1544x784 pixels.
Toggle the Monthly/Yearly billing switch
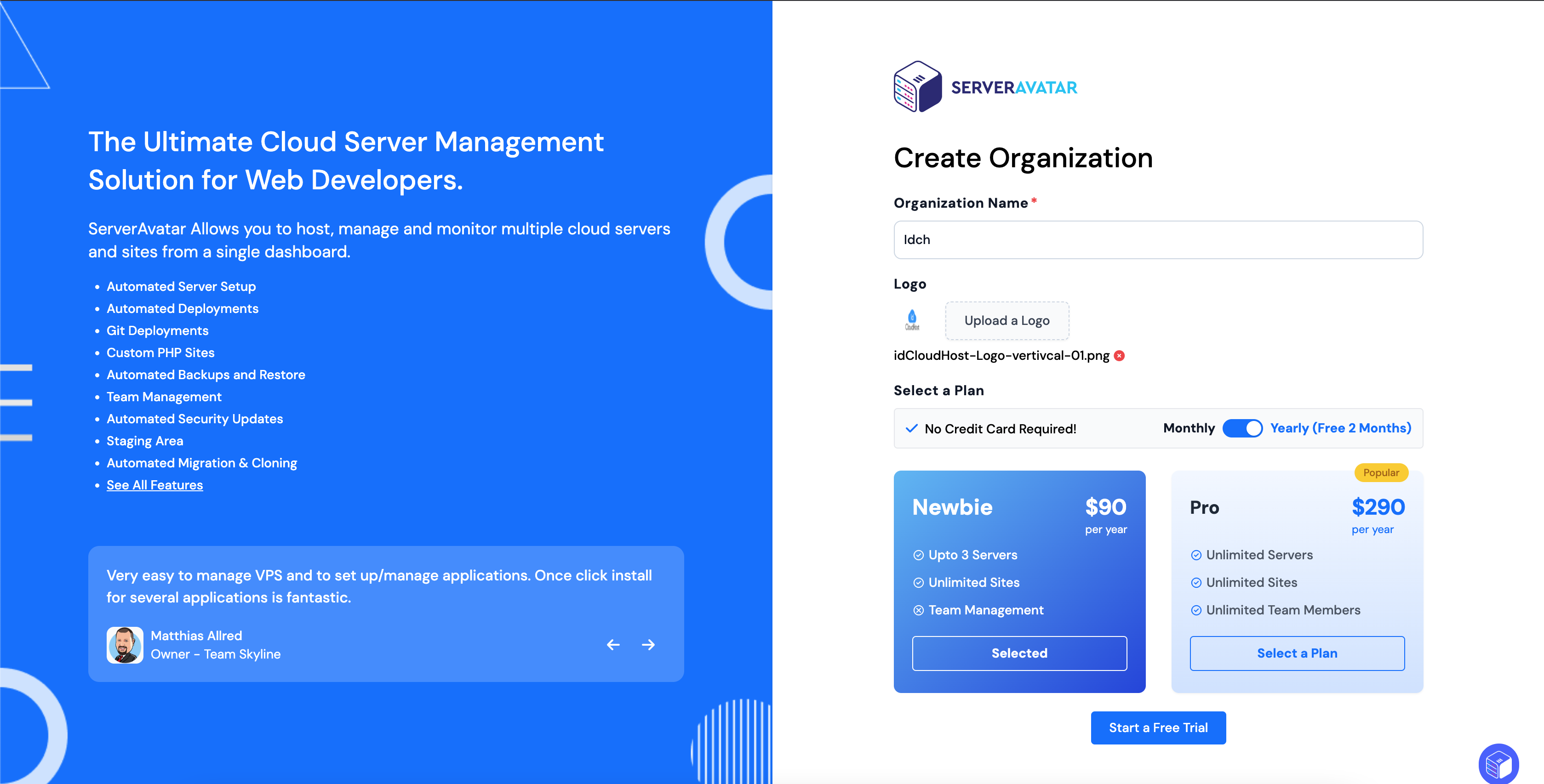click(x=1242, y=428)
